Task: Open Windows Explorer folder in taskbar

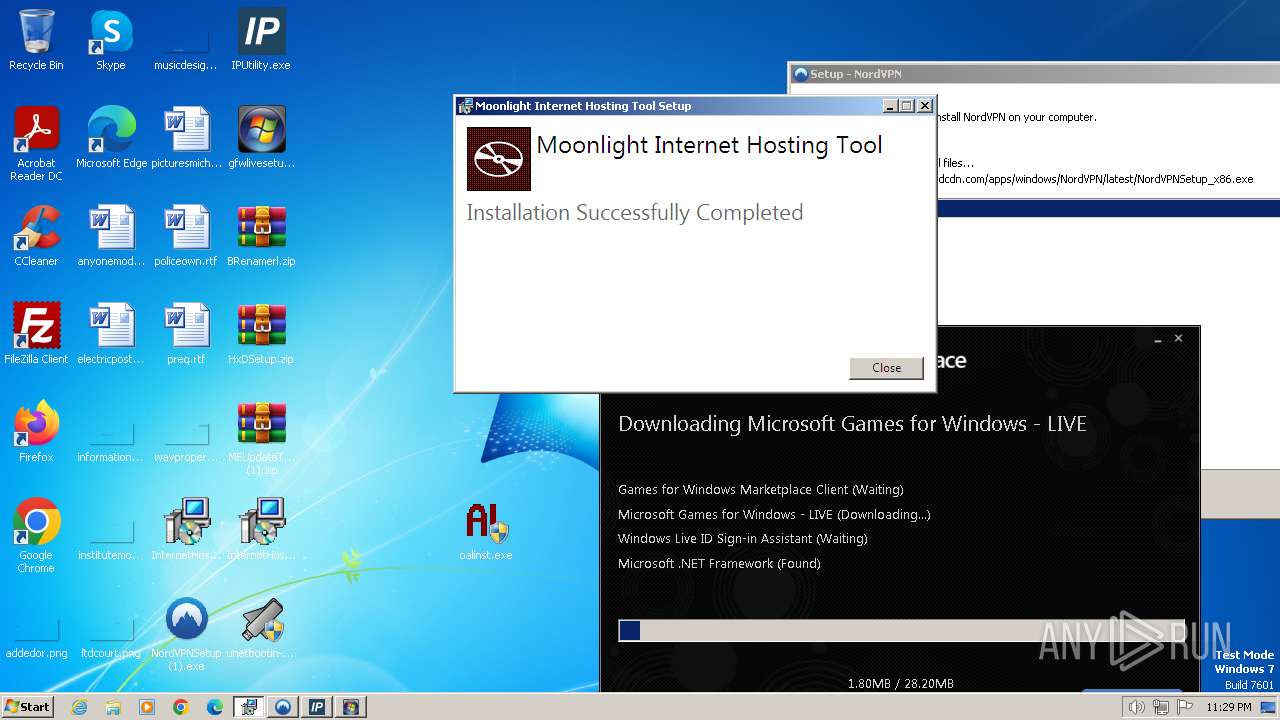Action: [x=113, y=707]
